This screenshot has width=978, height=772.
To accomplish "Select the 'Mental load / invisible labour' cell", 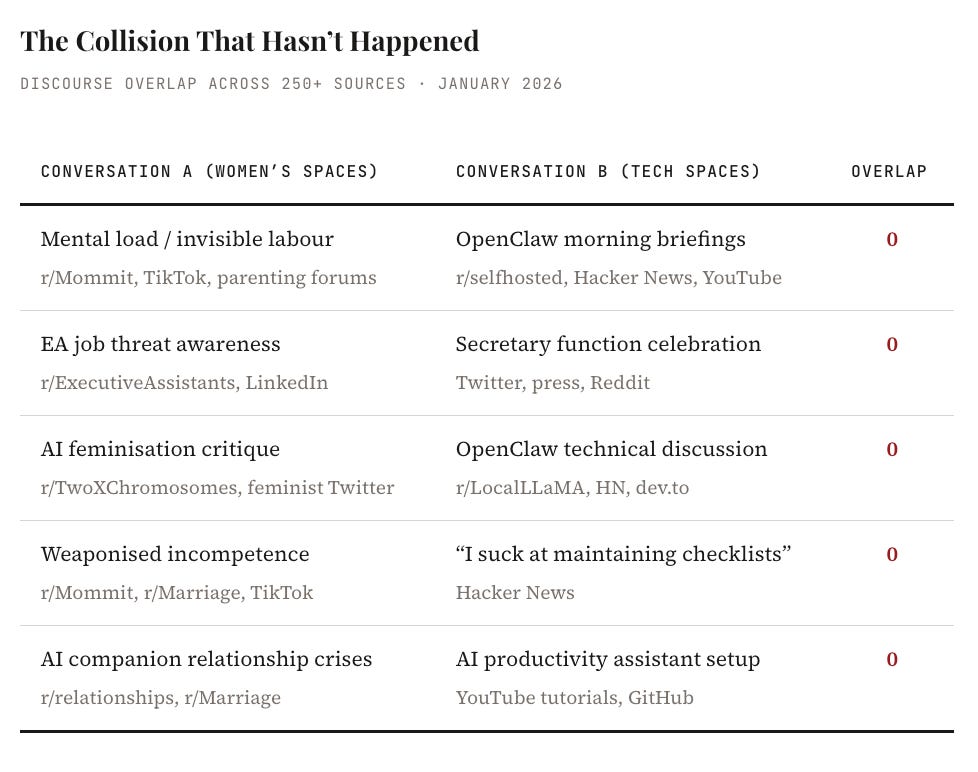I will pyautogui.click(x=187, y=239).
